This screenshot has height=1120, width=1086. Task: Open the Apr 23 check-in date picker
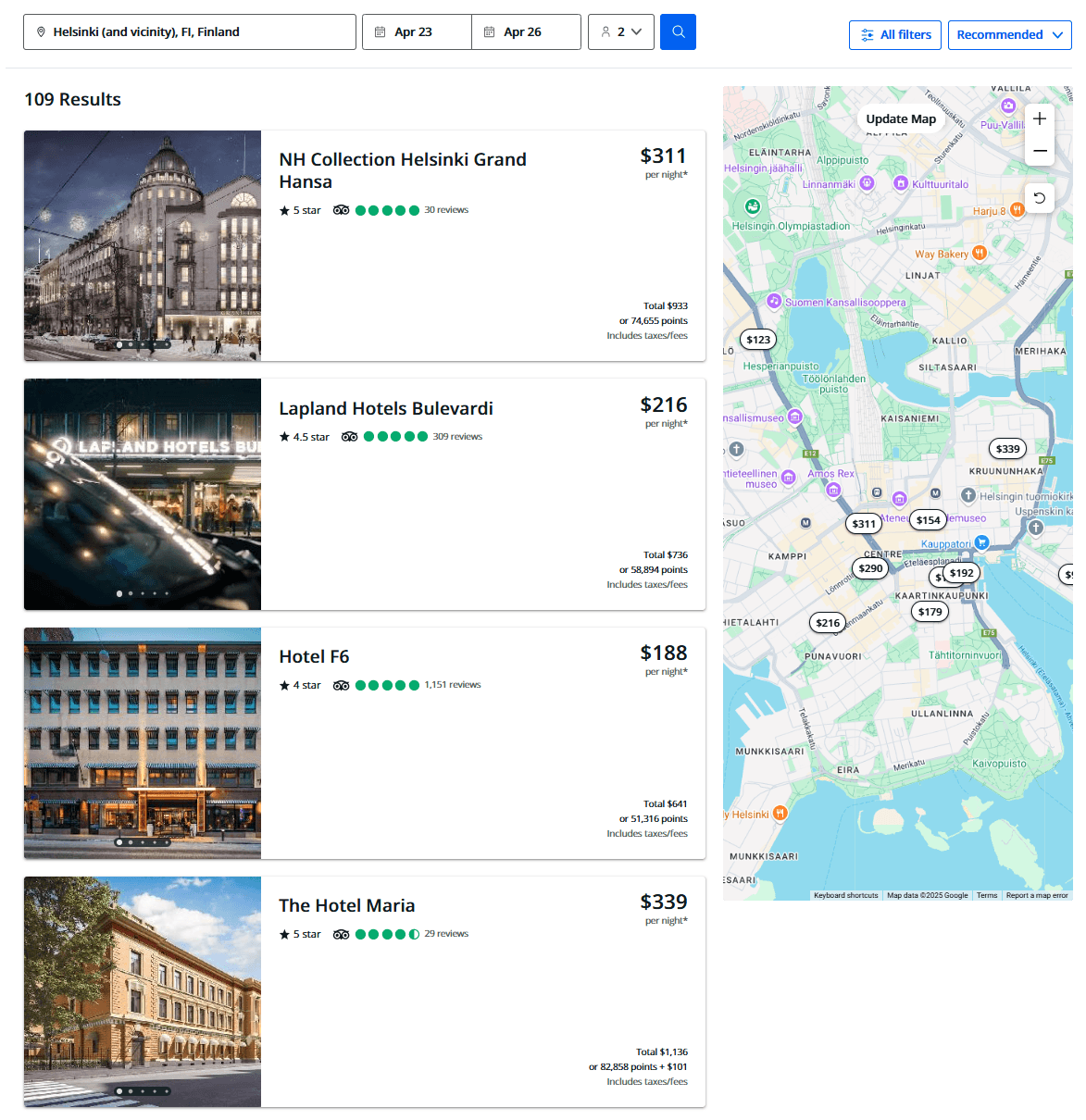[417, 32]
